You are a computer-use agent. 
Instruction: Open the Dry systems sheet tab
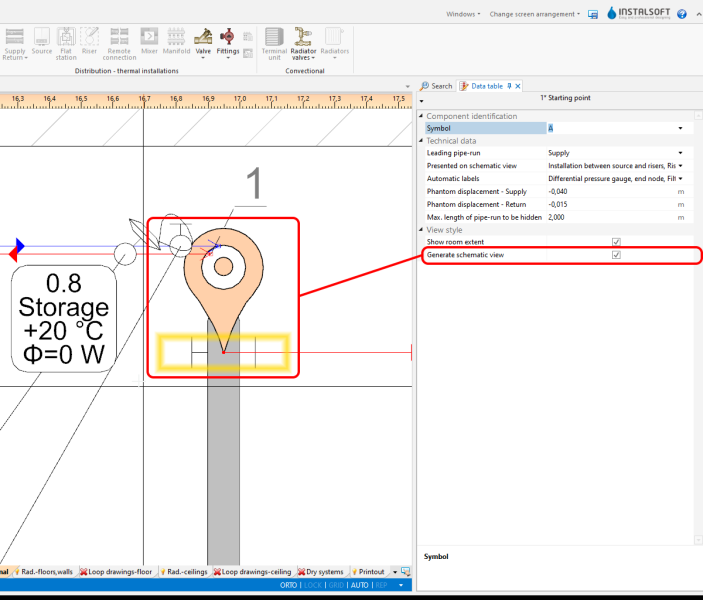click(321, 572)
